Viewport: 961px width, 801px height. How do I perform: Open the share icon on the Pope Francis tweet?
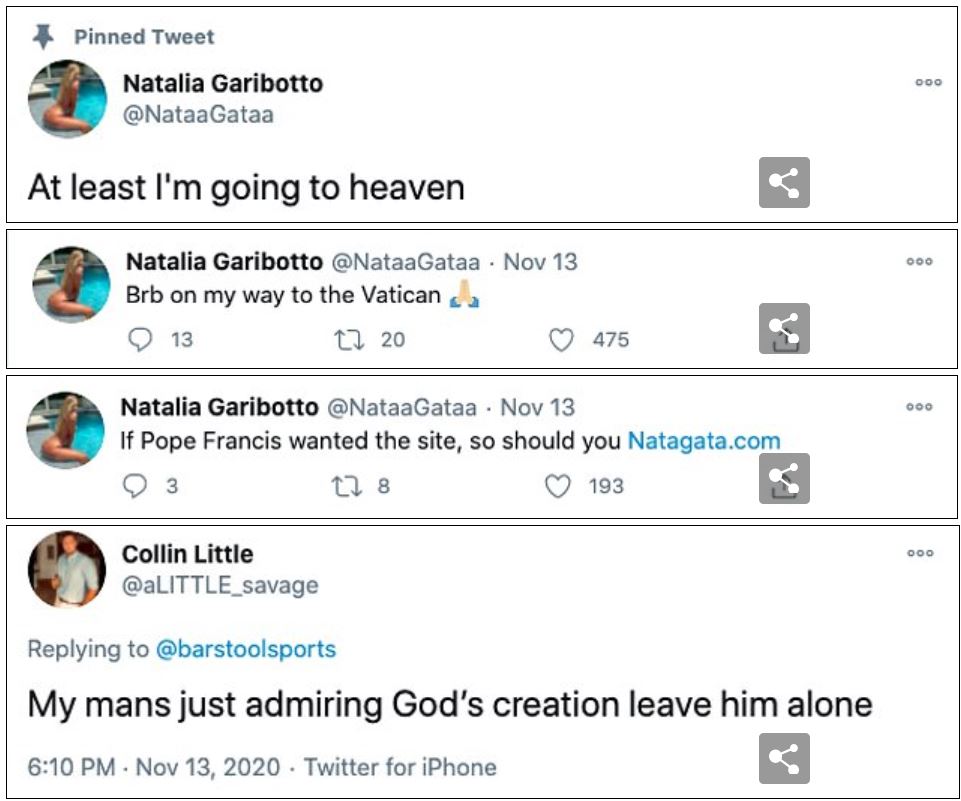786,480
